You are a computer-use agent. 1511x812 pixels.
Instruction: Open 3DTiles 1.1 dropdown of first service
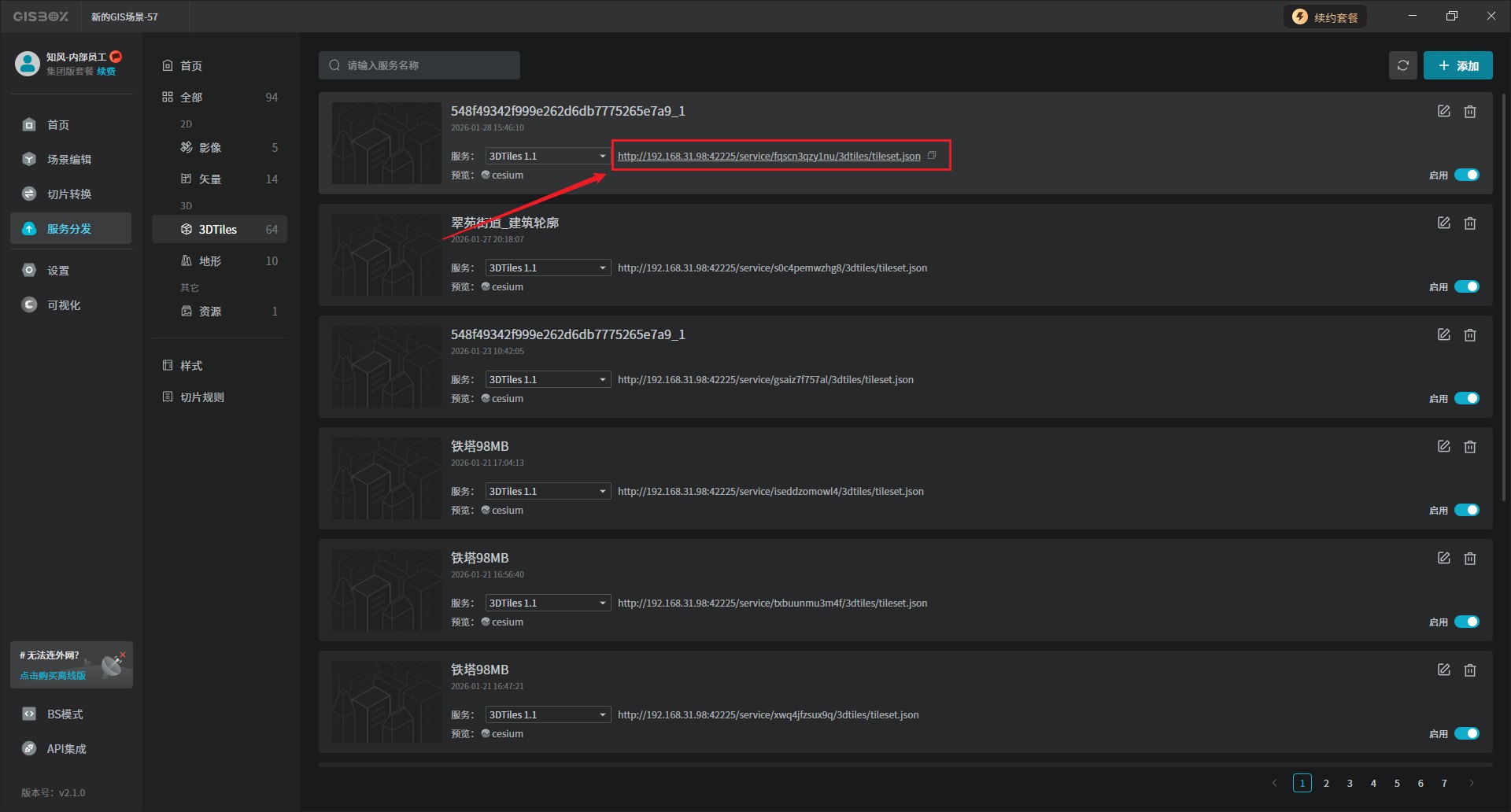[x=547, y=157]
